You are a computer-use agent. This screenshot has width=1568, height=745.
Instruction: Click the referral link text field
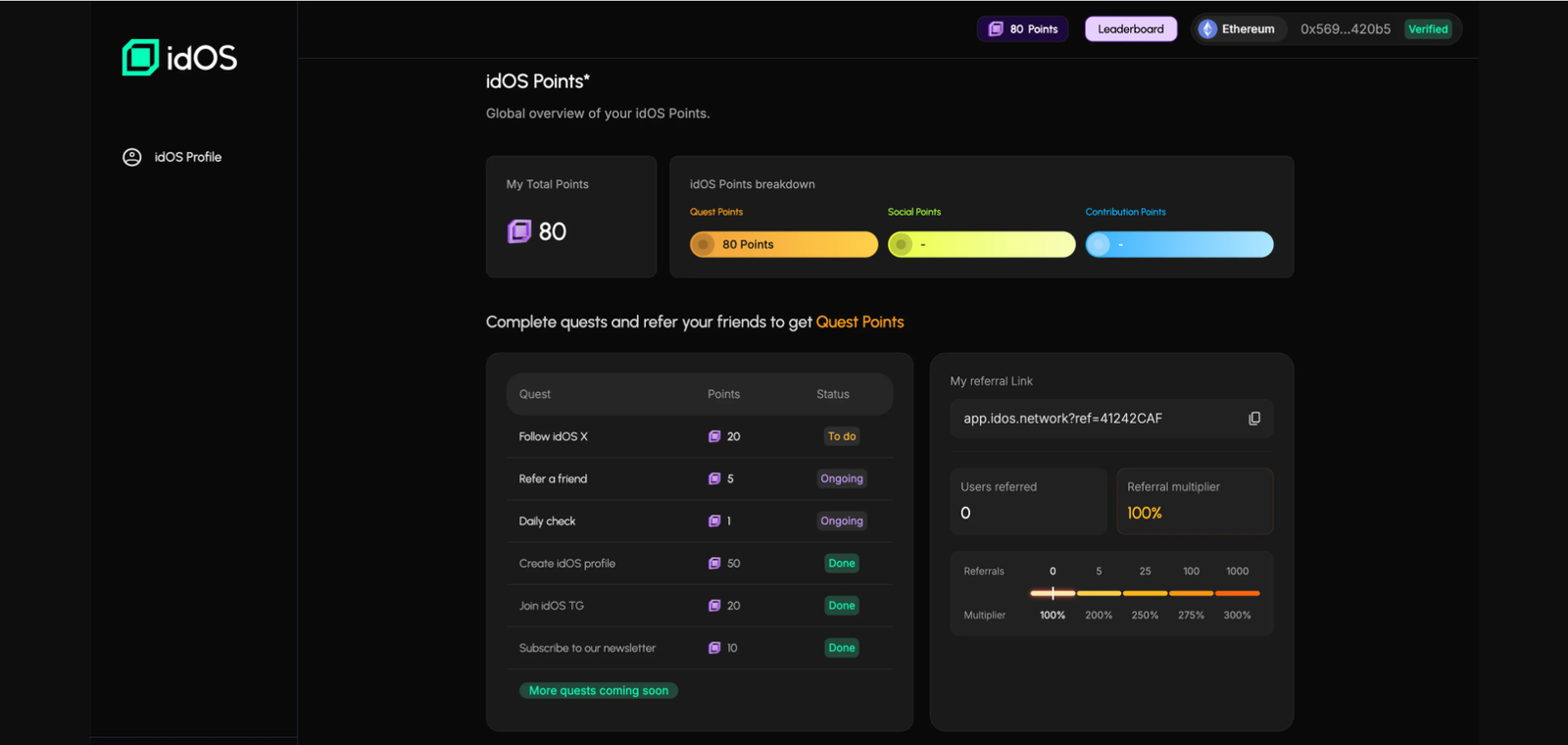[1098, 419]
